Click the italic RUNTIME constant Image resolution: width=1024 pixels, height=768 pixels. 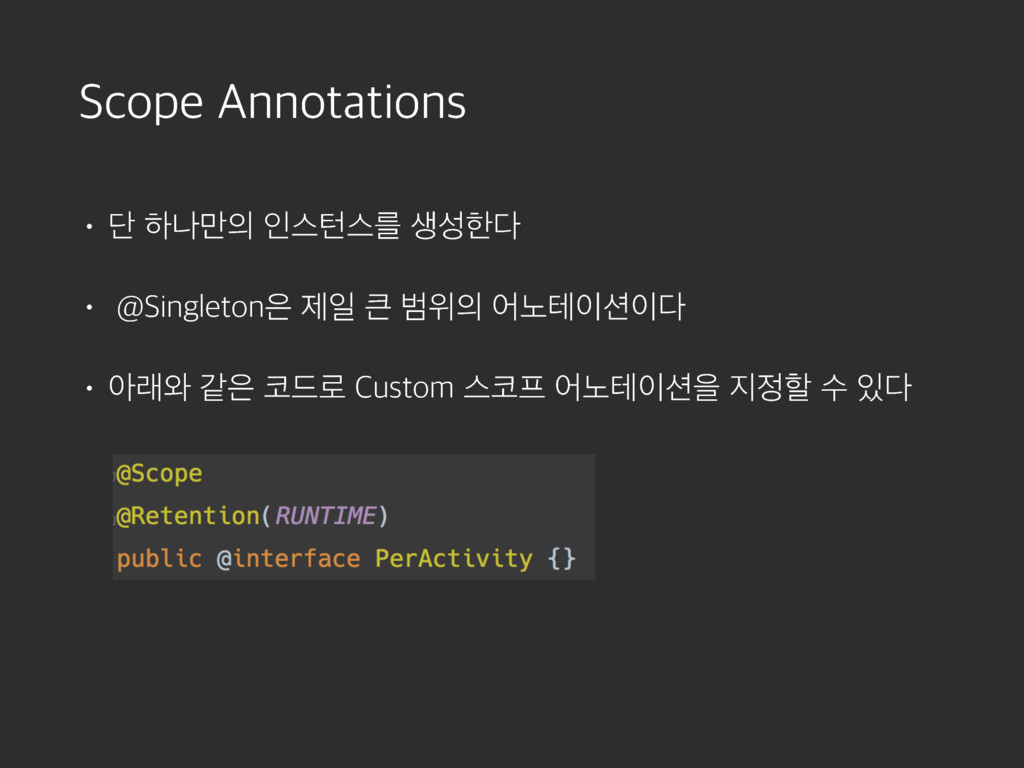point(326,516)
